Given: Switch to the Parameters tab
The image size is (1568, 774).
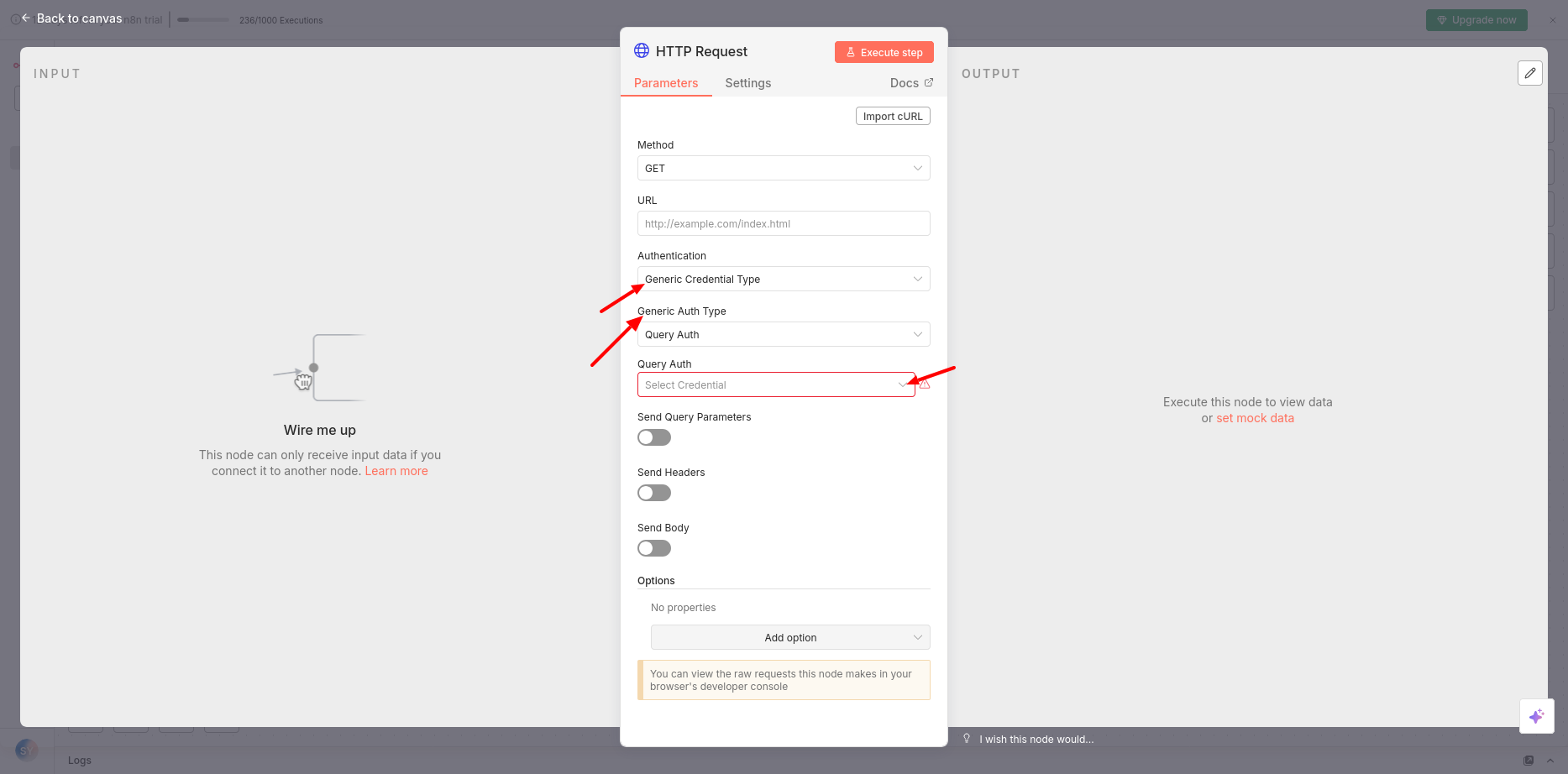Looking at the screenshot, I should pos(666,83).
